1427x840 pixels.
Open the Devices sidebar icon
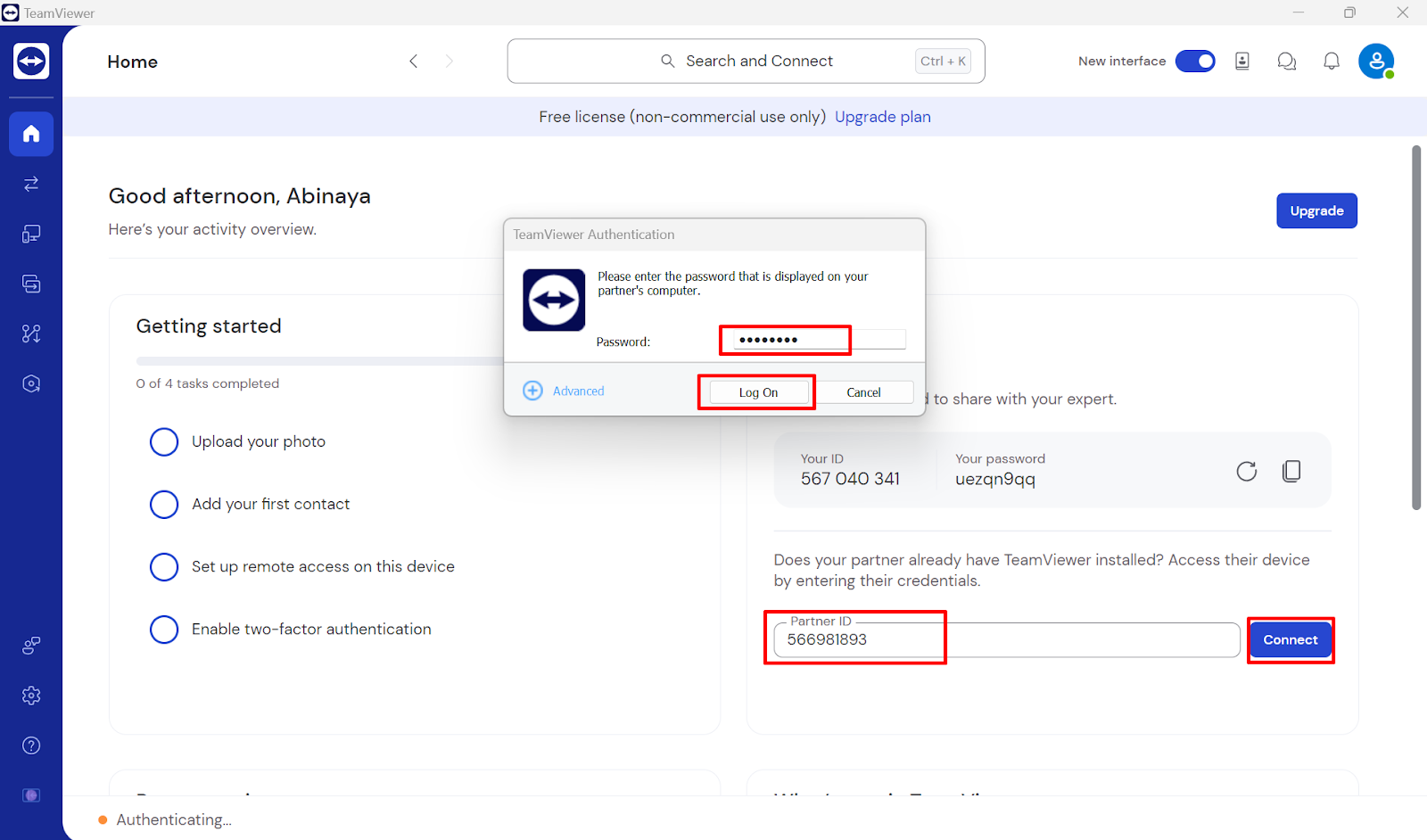click(x=31, y=234)
